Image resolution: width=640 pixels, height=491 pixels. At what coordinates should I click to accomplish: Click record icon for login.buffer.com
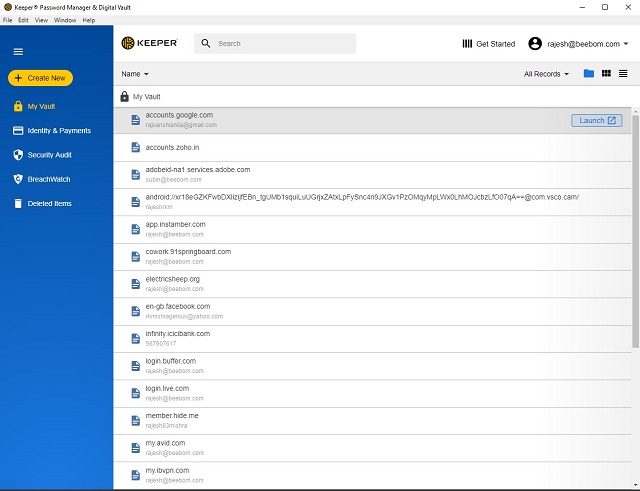(136, 366)
